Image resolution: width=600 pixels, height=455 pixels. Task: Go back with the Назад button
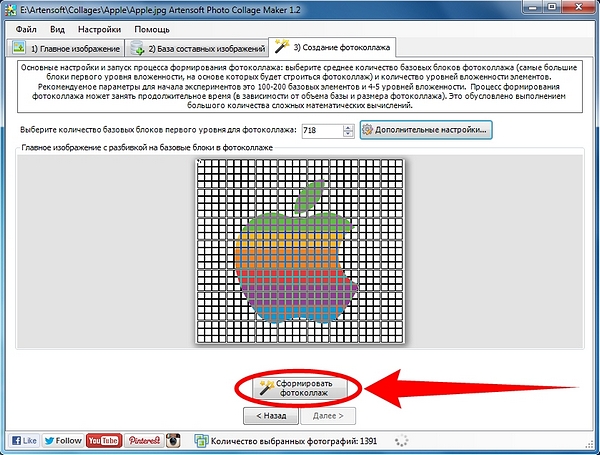click(x=271, y=416)
